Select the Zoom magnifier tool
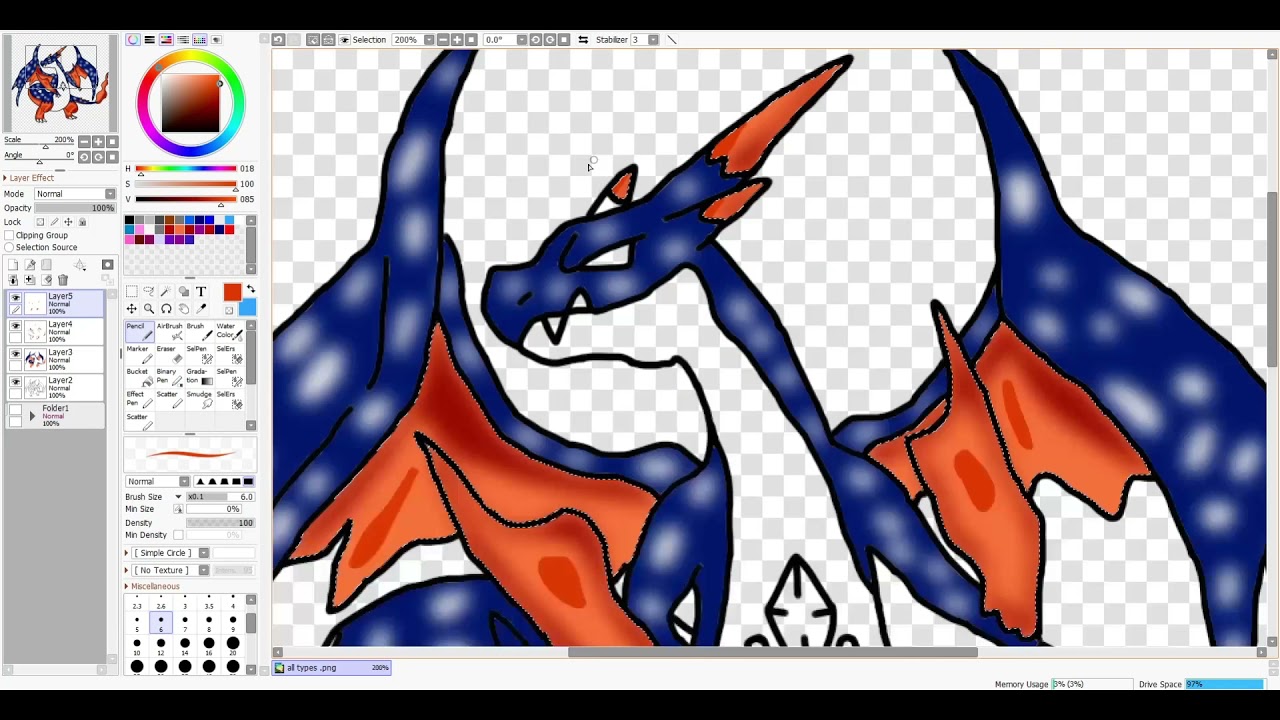1280x720 pixels. point(149,309)
